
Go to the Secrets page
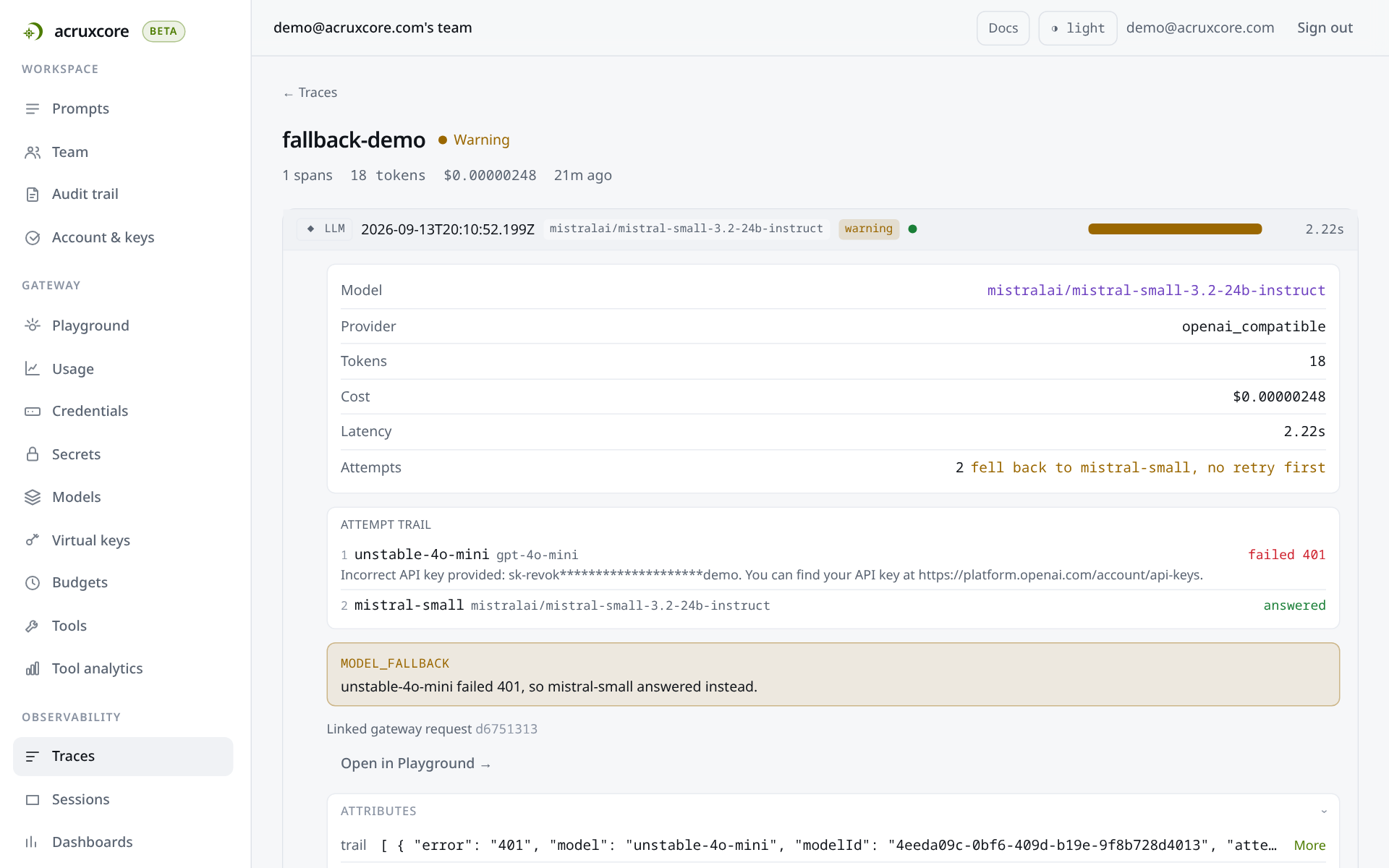(123, 454)
